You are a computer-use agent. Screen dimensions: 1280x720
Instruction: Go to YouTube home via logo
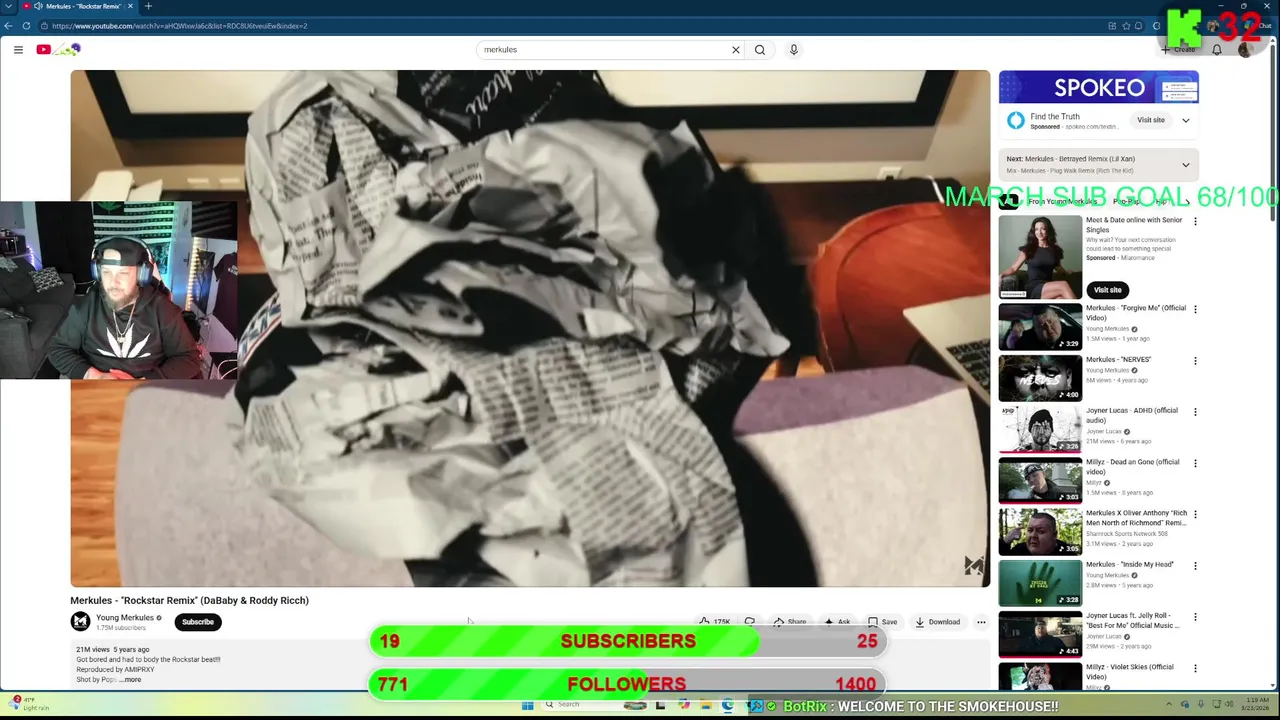click(58, 49)
